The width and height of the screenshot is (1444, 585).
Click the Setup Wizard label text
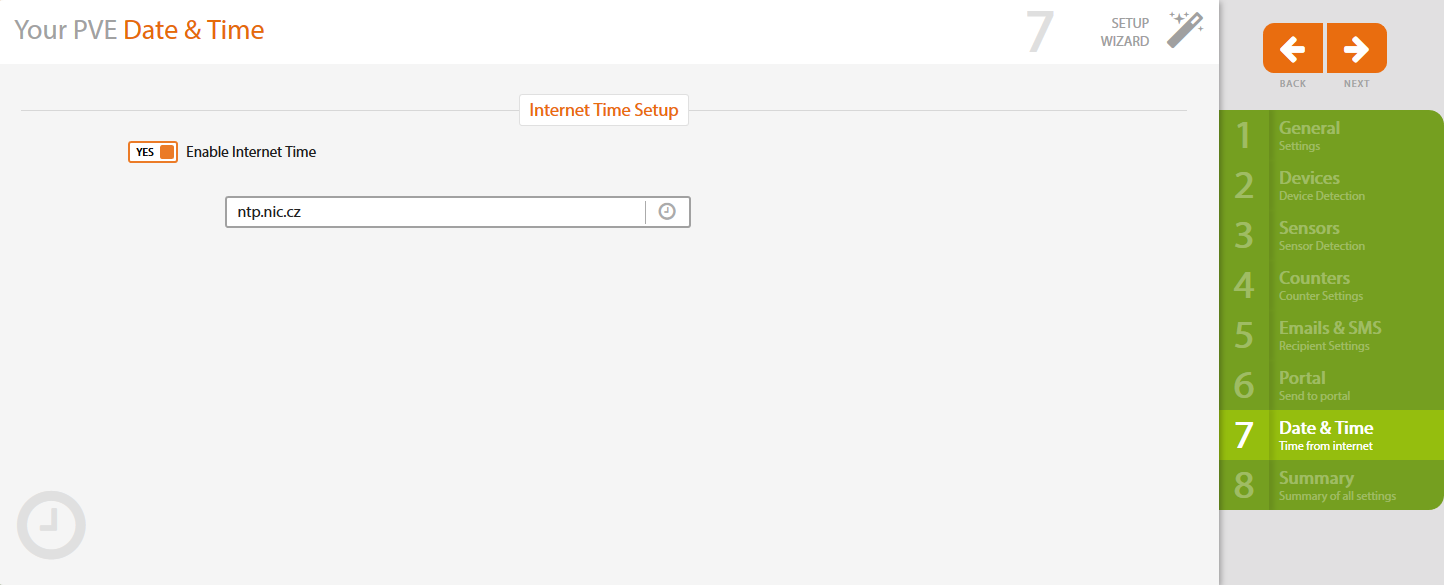pos(1125,32)
